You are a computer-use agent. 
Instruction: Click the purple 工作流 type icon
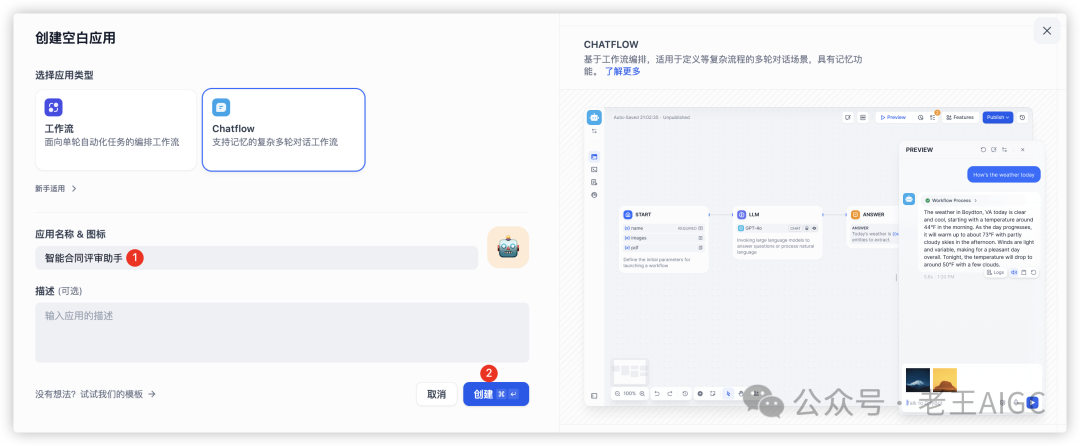point(54,107)
